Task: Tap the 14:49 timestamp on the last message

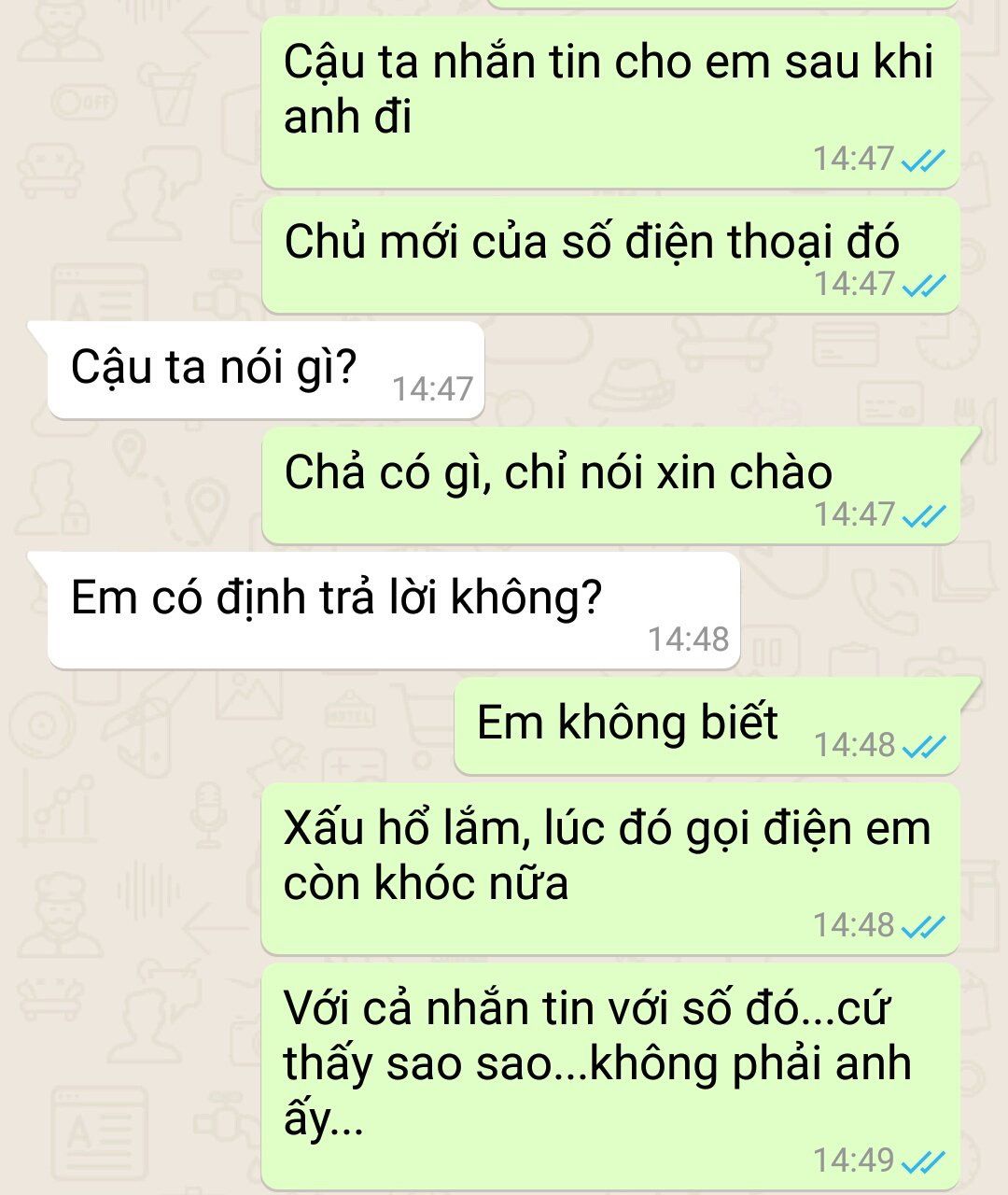Action: pos(854,1160)
